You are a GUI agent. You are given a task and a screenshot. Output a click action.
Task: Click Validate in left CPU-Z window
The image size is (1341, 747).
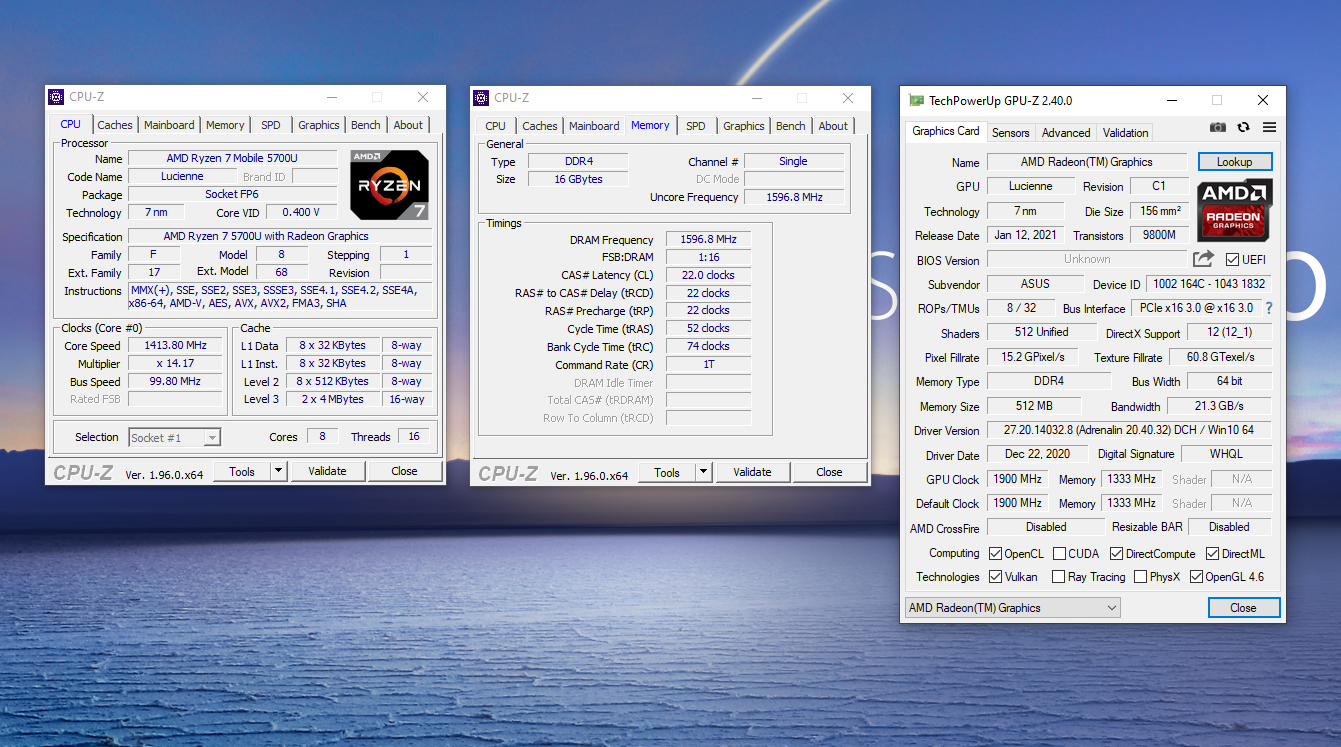tap(327, 471)
